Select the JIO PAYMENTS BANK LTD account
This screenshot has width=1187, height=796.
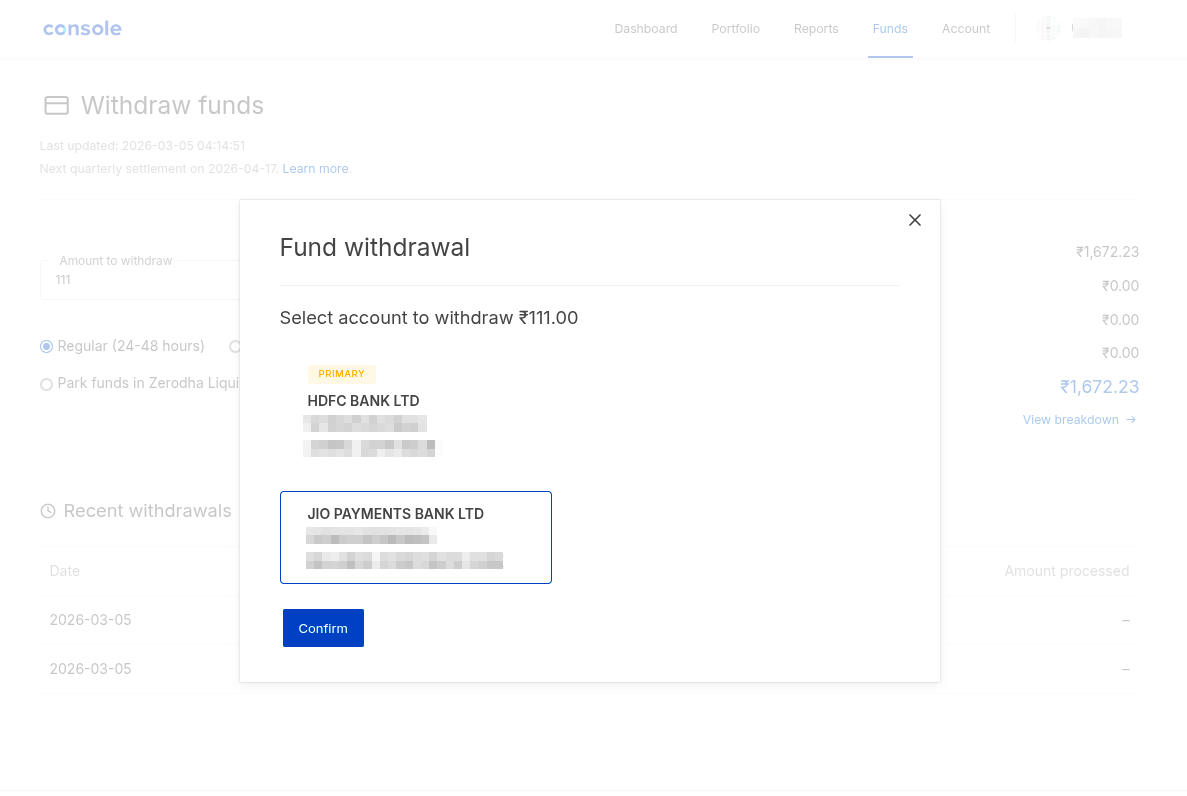click(x=415, y=537)
